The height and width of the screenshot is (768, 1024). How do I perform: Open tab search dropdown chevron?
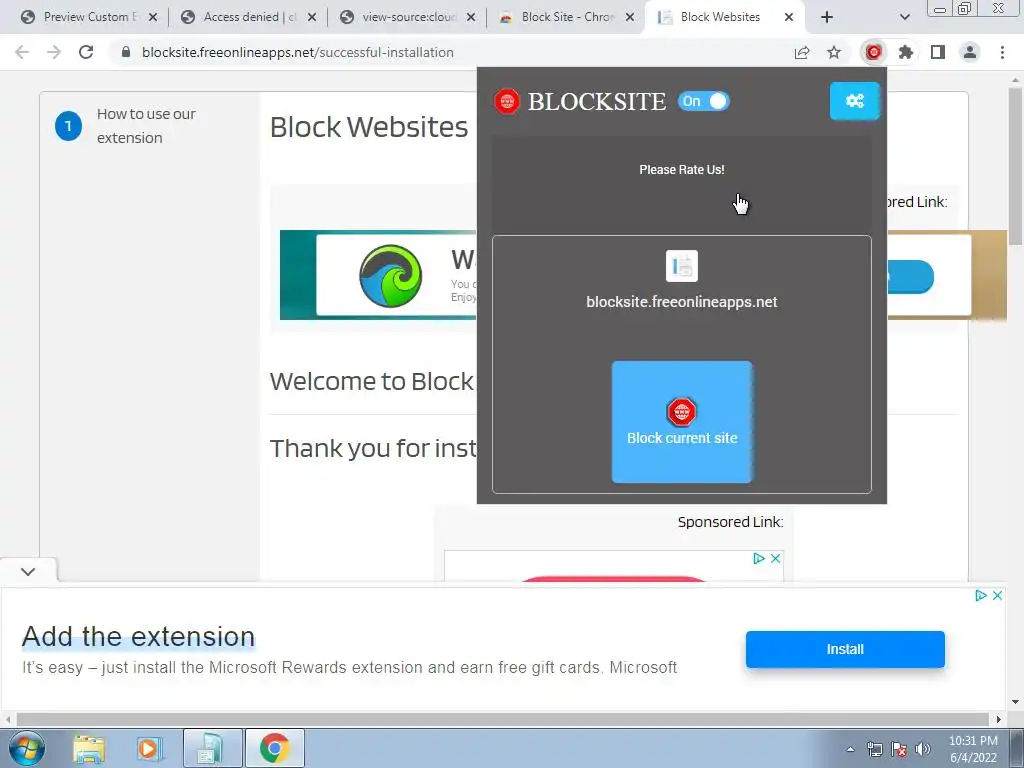(904, 17)
